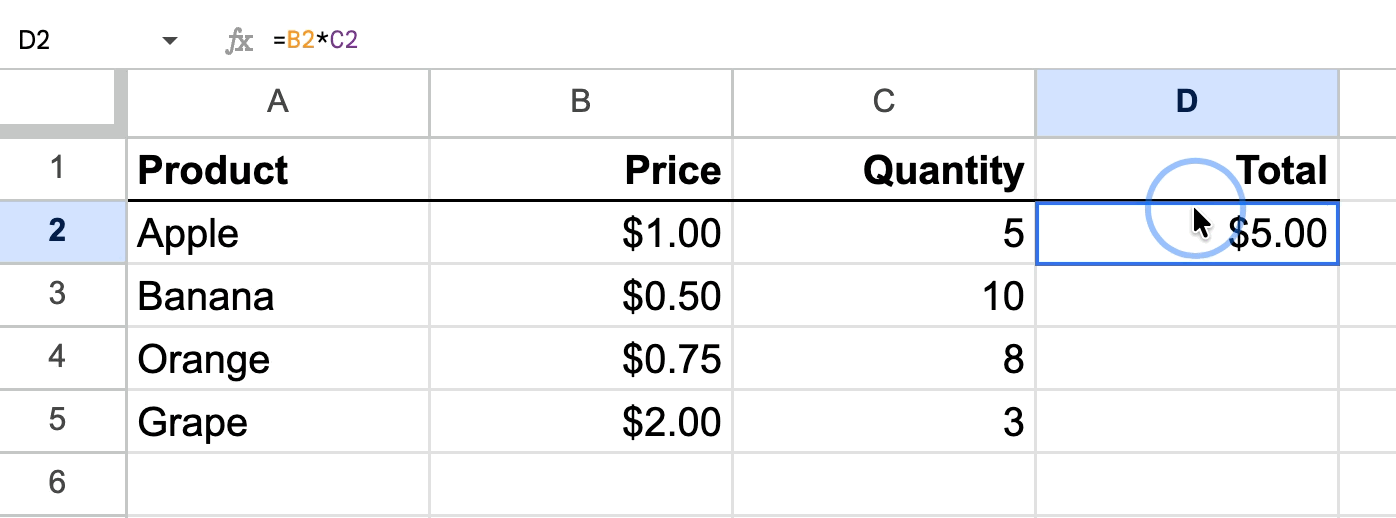Click the Orange quantity cell showing 8
The image size is (1396, 518).
coord(883,359)
